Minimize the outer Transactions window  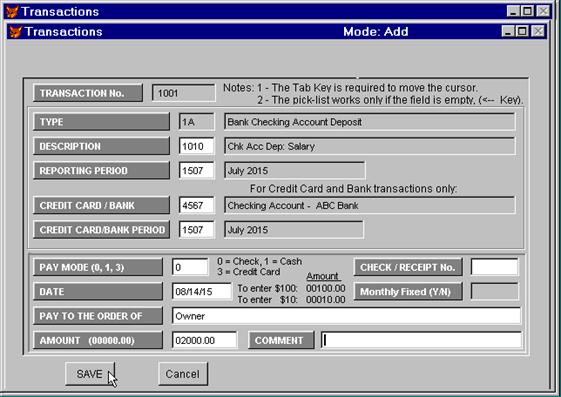click(x=513, y=11)
